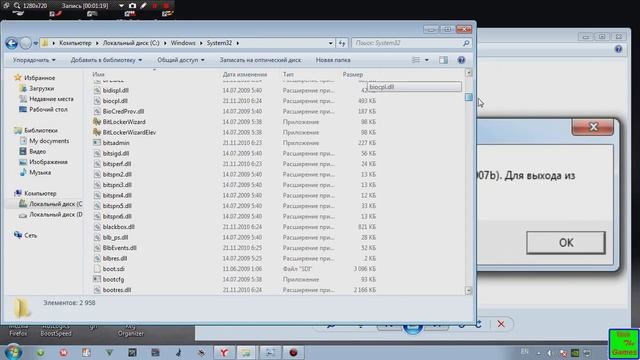Sort by the Размер column header
Screen dimensions: 640x360
pyautogui.click(x=353, y=74)
